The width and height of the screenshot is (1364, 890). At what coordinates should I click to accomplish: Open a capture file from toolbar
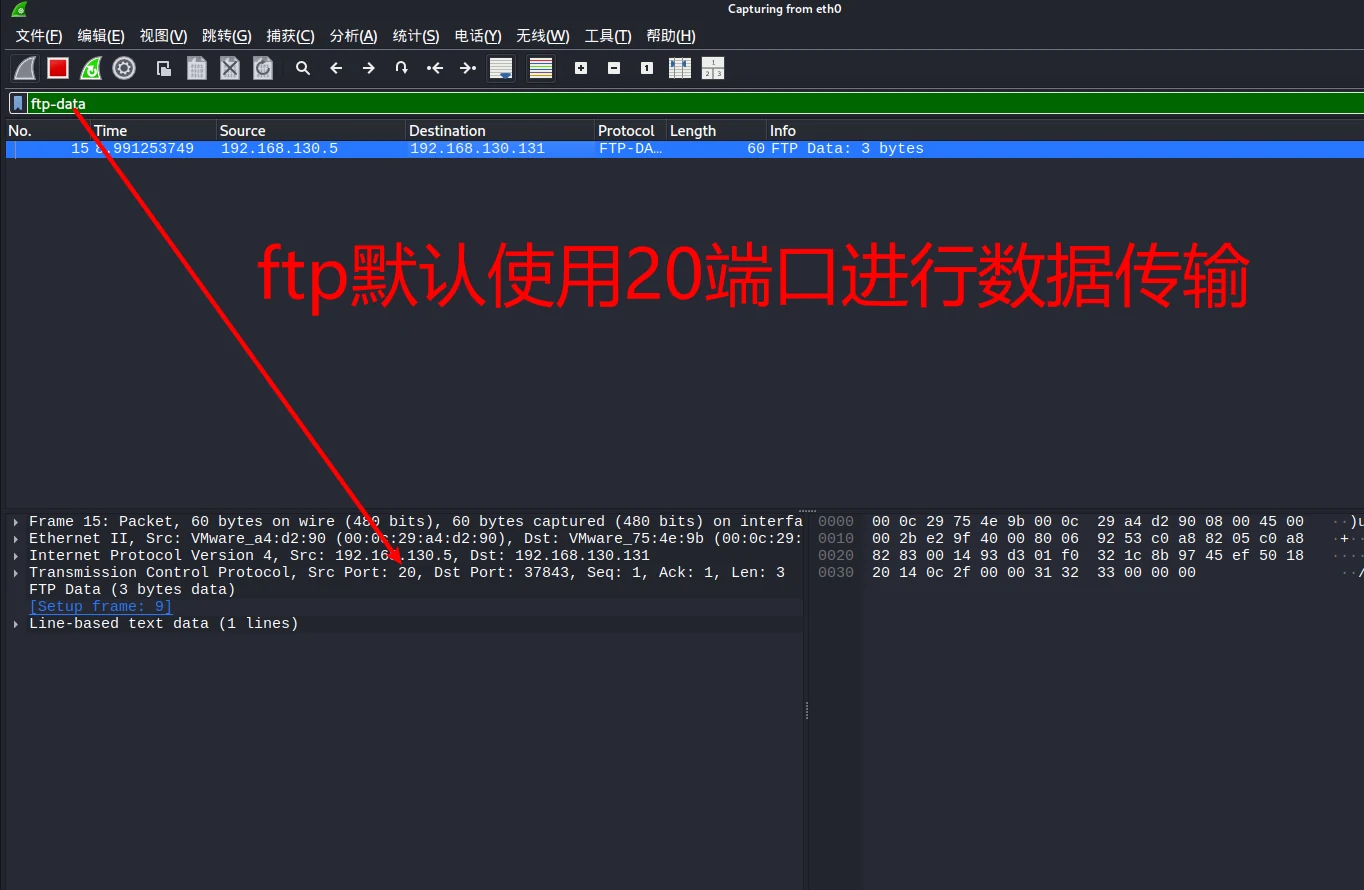[164, 68]
